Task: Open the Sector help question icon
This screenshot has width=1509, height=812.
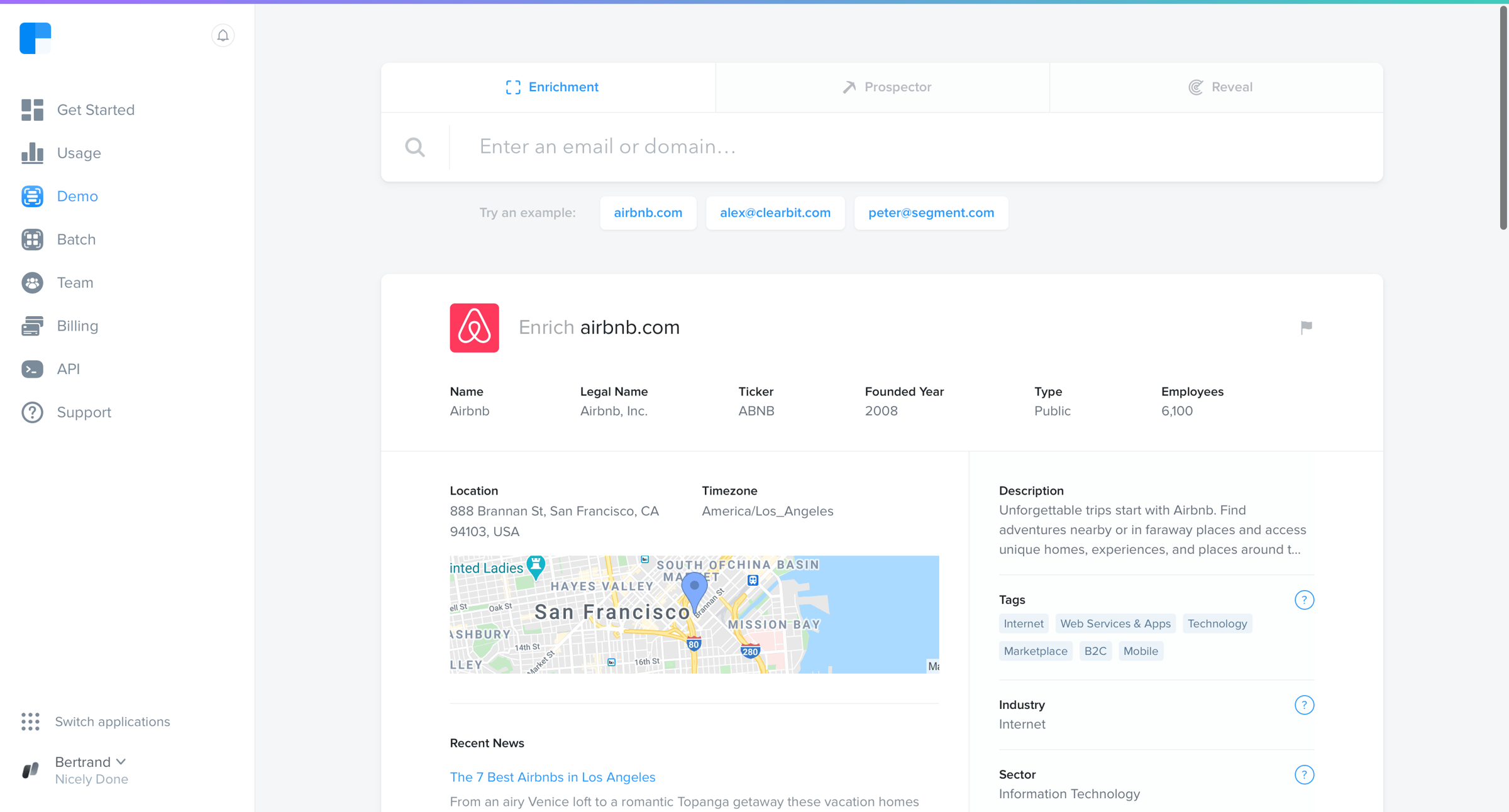Action: (1304, 774)
